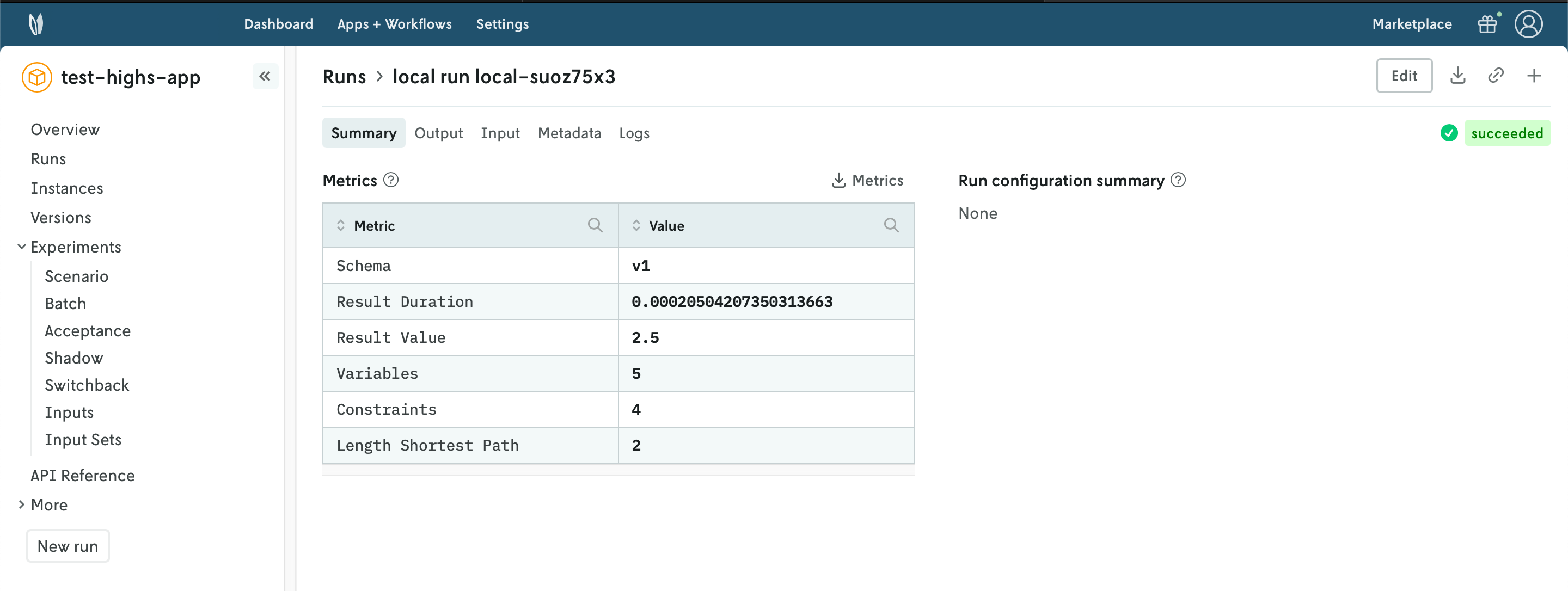The image size is (1568, 591).
Task: Collapse sidebar with double chevron icon
Action: pyautogui.click(x=265, y=77)
